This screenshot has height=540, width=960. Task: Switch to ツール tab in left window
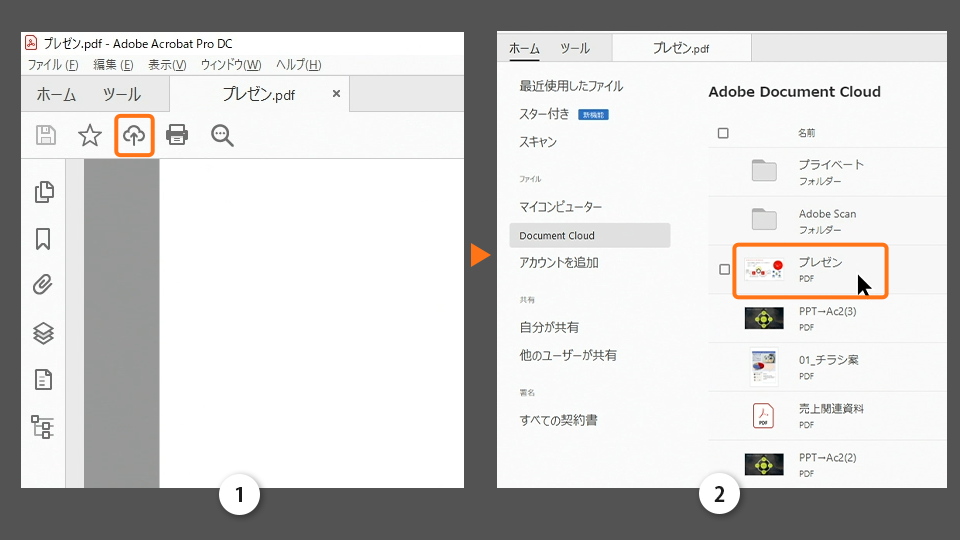point(121,94)
